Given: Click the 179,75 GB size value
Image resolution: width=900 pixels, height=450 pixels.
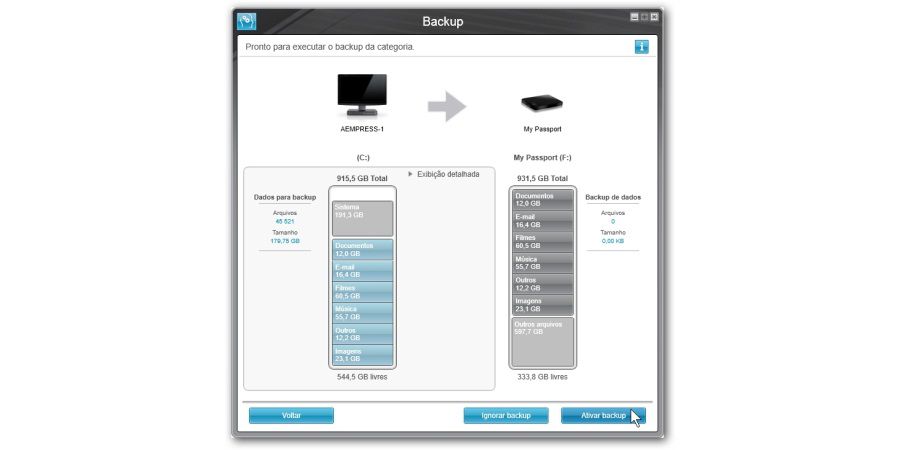Looking at the screenshot, I should click(x=285, y=241).
